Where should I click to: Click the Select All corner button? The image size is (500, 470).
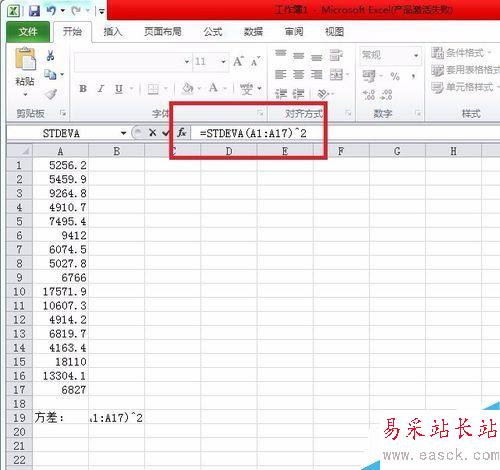coord(19,151)
